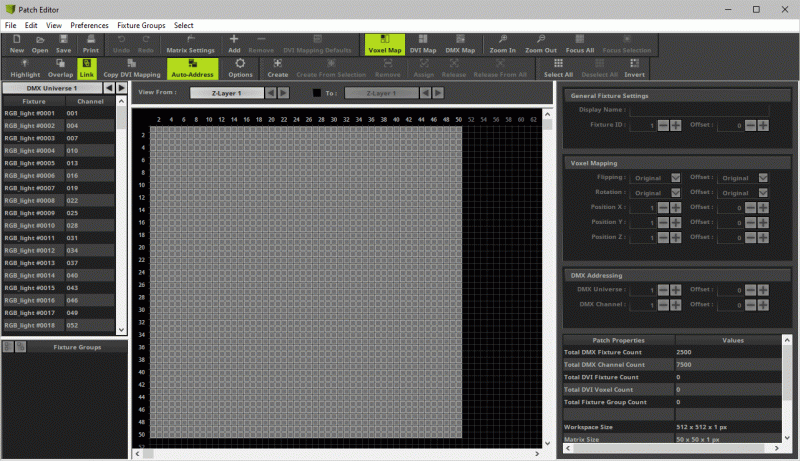Open the Preferences menu
The height and width of the screenshot is (461, 800).
click(89, 25)
